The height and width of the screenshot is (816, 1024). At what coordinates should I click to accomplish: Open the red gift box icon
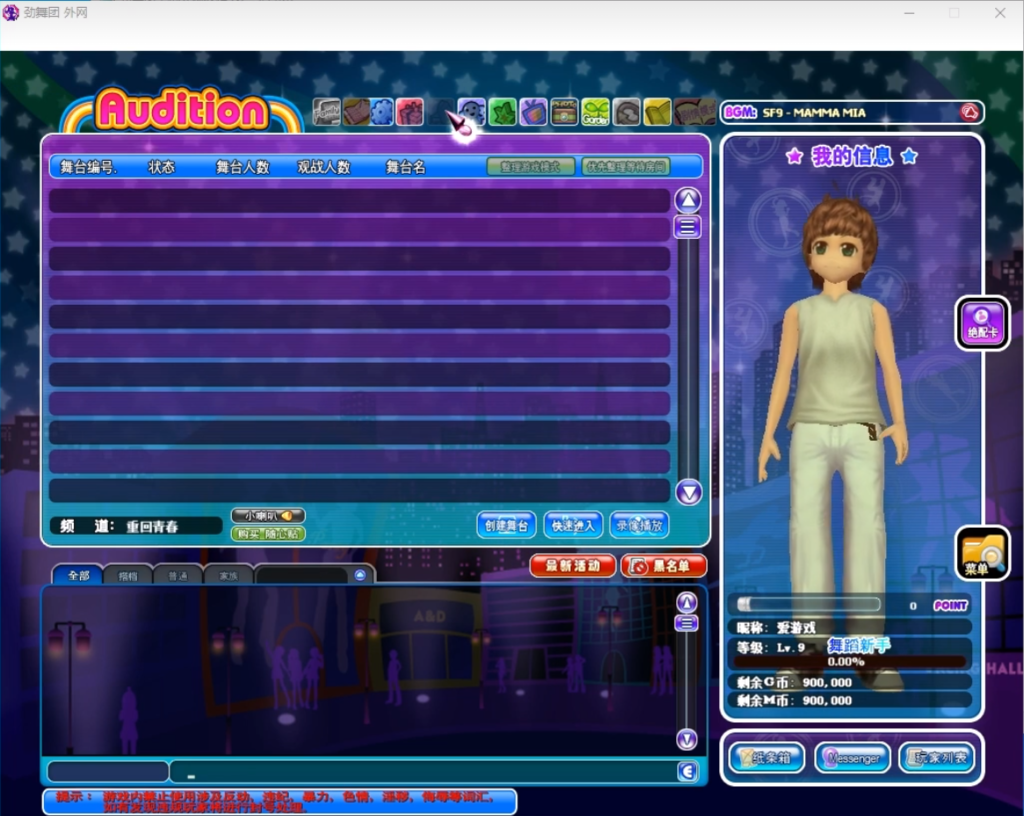pyautogui.click(x=410, y=112)
